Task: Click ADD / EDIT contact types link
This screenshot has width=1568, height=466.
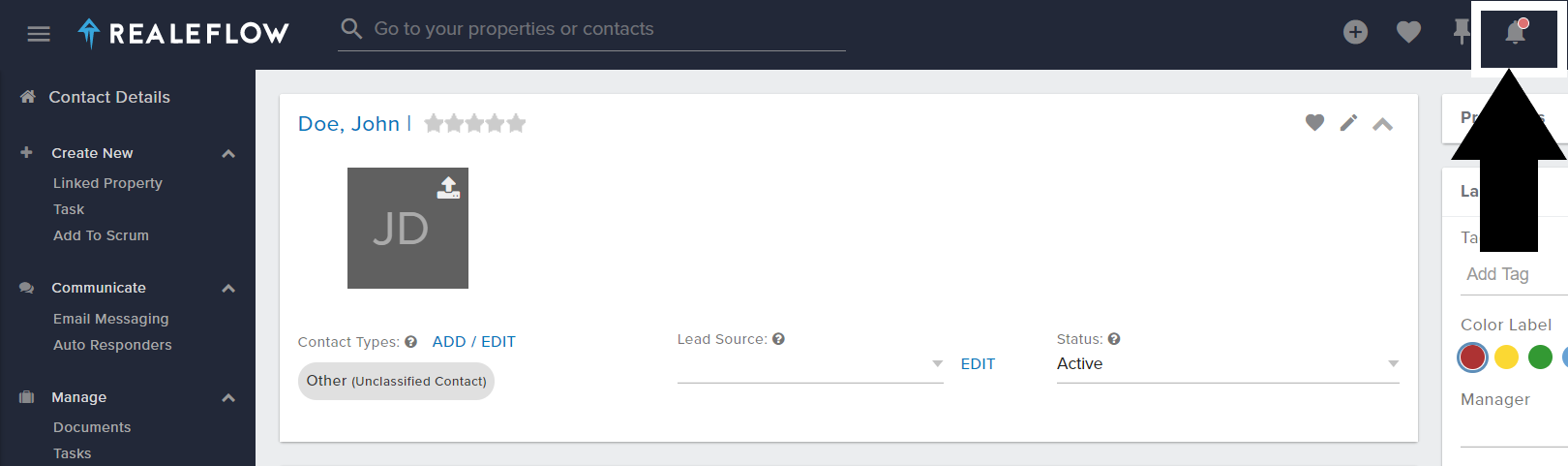Action: tap(473, 342)
